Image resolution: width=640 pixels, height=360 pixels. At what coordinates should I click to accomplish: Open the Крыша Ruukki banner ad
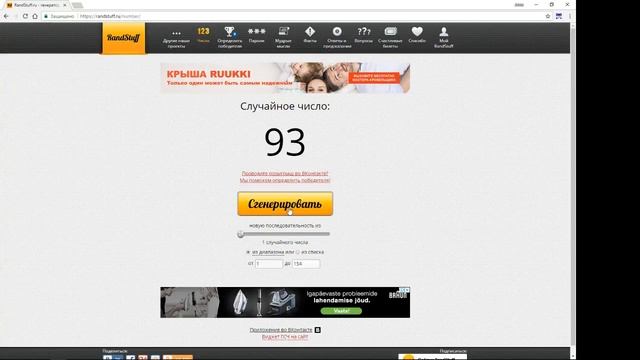point(285,78)
